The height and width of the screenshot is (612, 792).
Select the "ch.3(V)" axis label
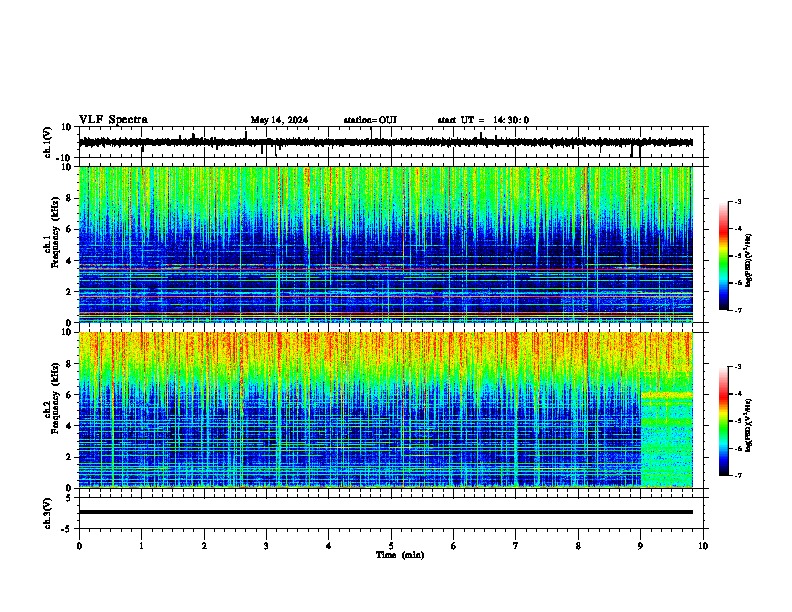tap(48, 513)
